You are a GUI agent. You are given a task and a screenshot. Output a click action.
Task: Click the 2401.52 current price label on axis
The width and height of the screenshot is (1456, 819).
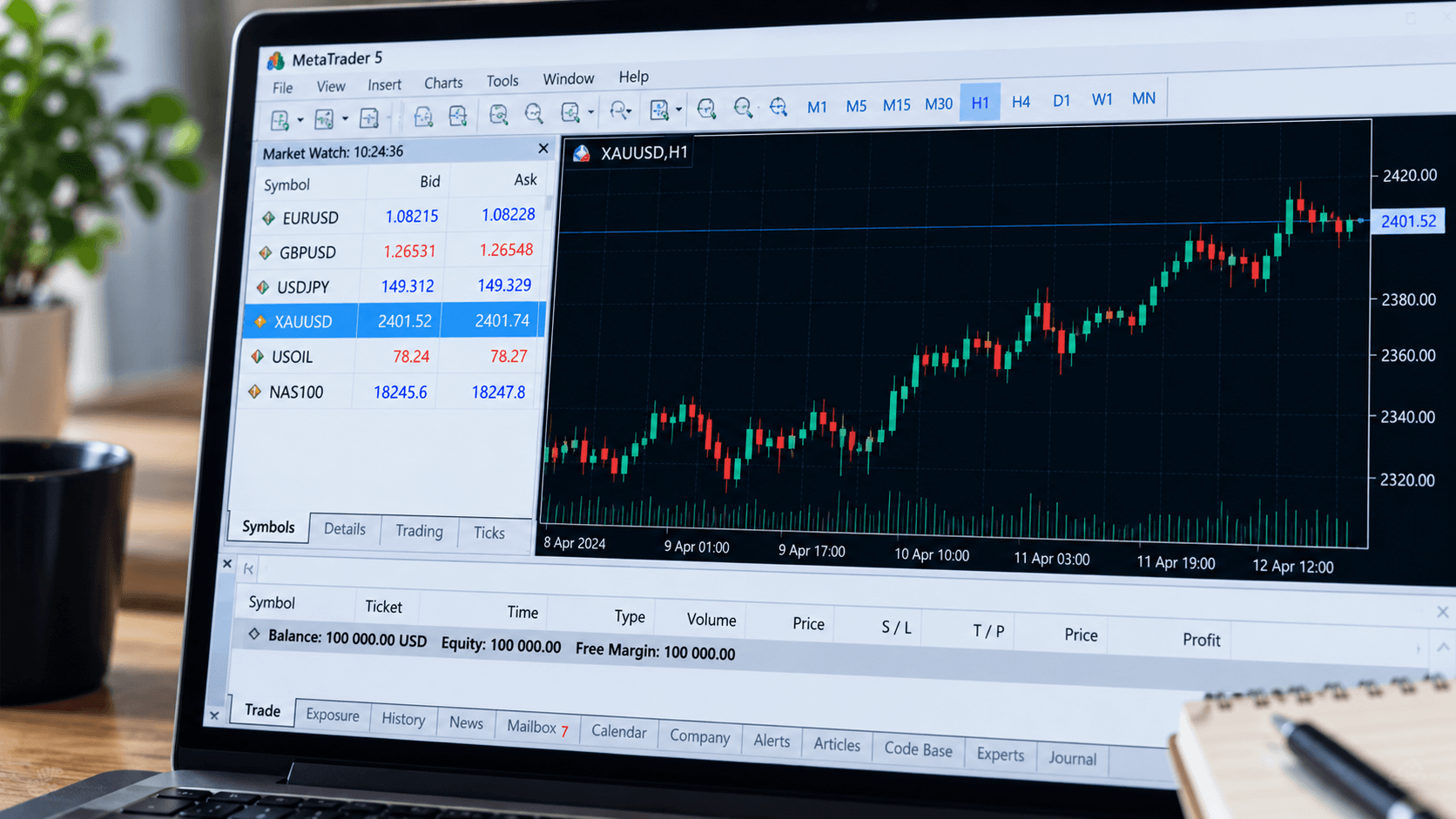[x=1408, y=221]
